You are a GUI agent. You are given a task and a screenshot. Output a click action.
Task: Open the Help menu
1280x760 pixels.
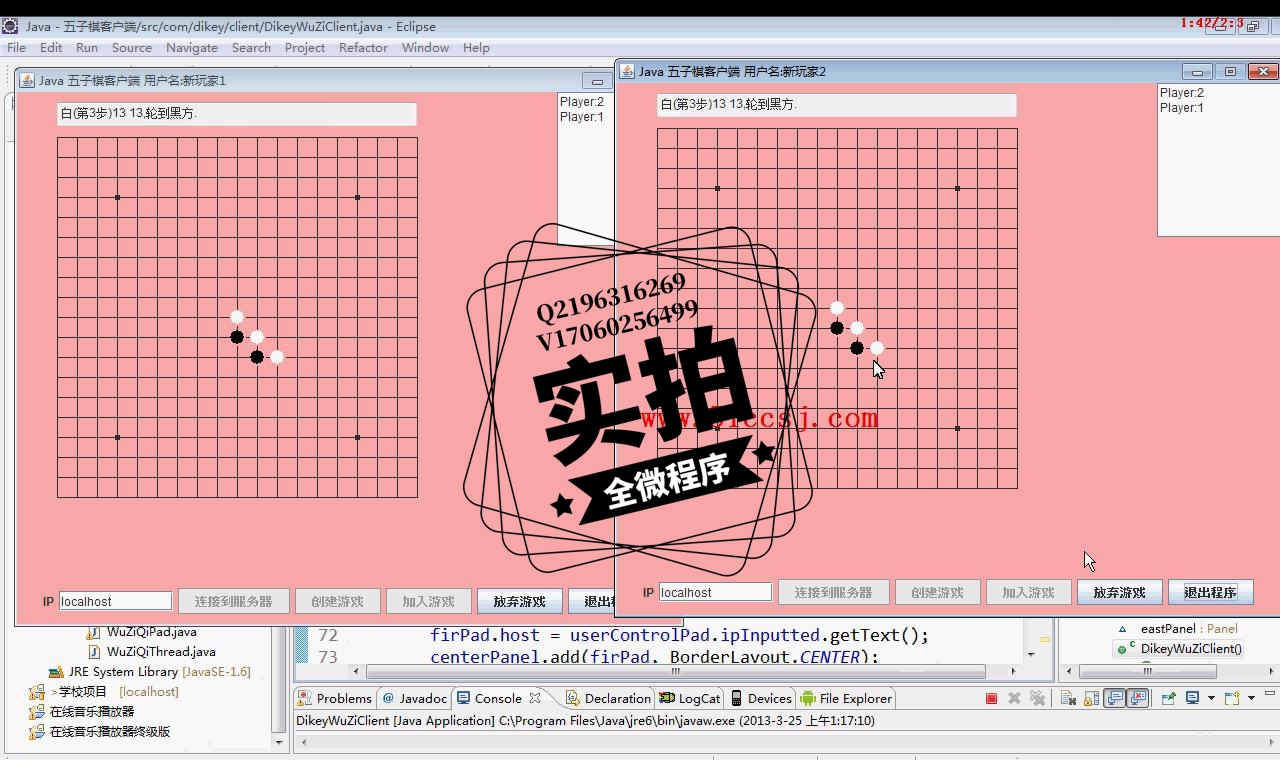[476, 47]
